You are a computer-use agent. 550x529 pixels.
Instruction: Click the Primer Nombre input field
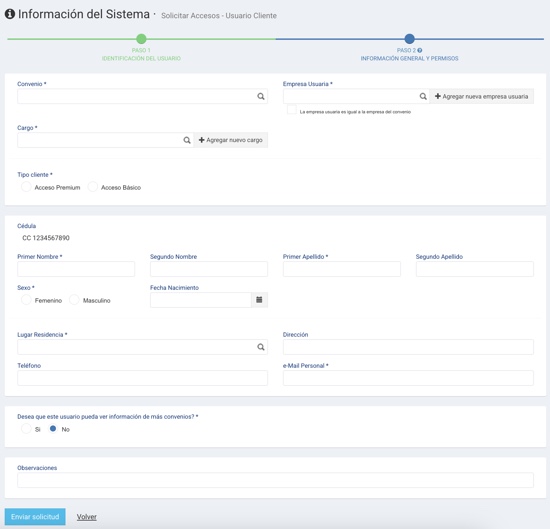tap(76, 269)
